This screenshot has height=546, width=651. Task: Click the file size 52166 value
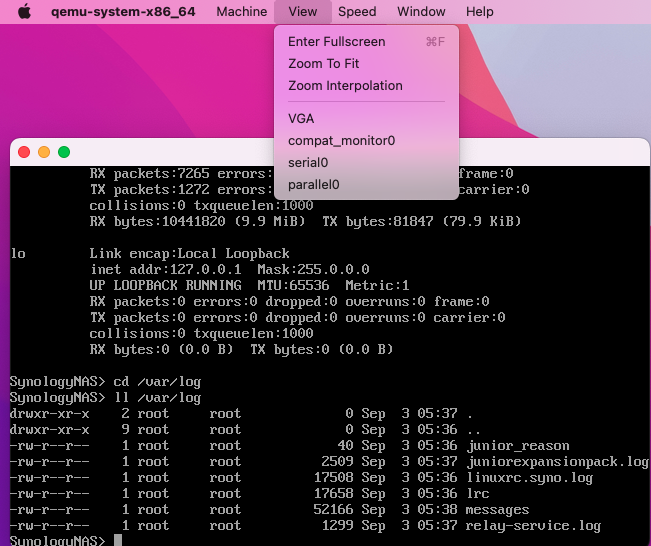tap(333, 509)
